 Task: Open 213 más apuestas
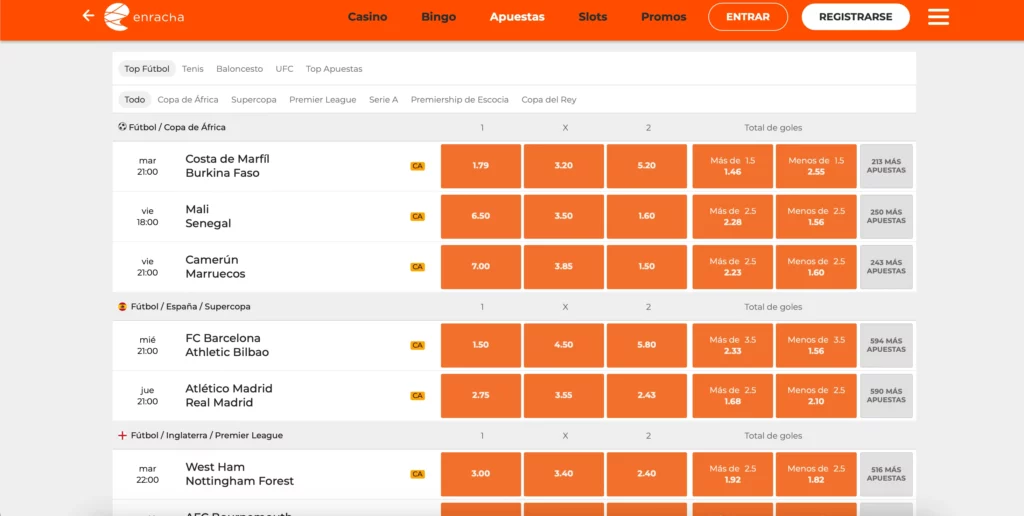tap(886, 166)
